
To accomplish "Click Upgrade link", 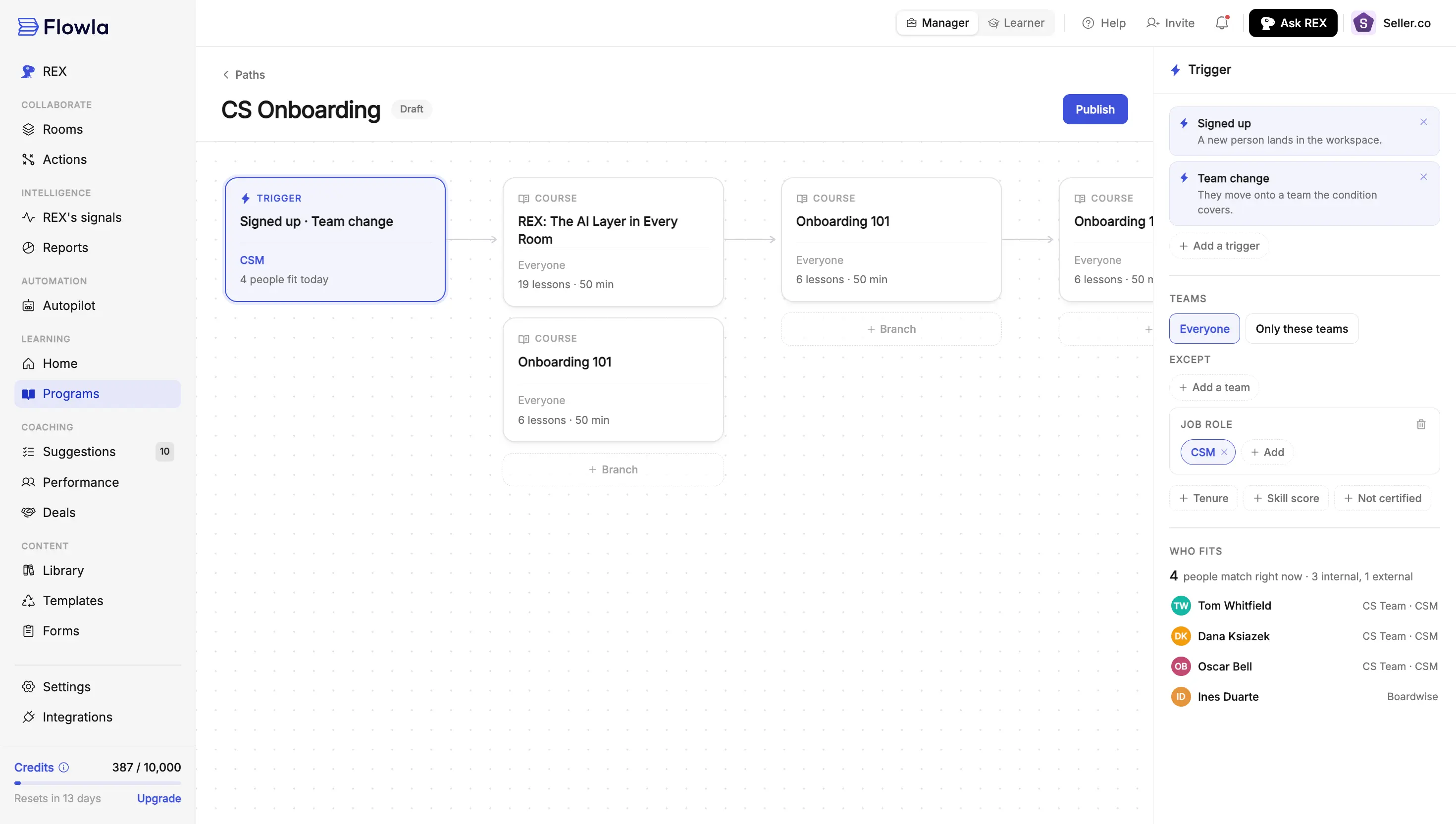I will pos(159,799).
